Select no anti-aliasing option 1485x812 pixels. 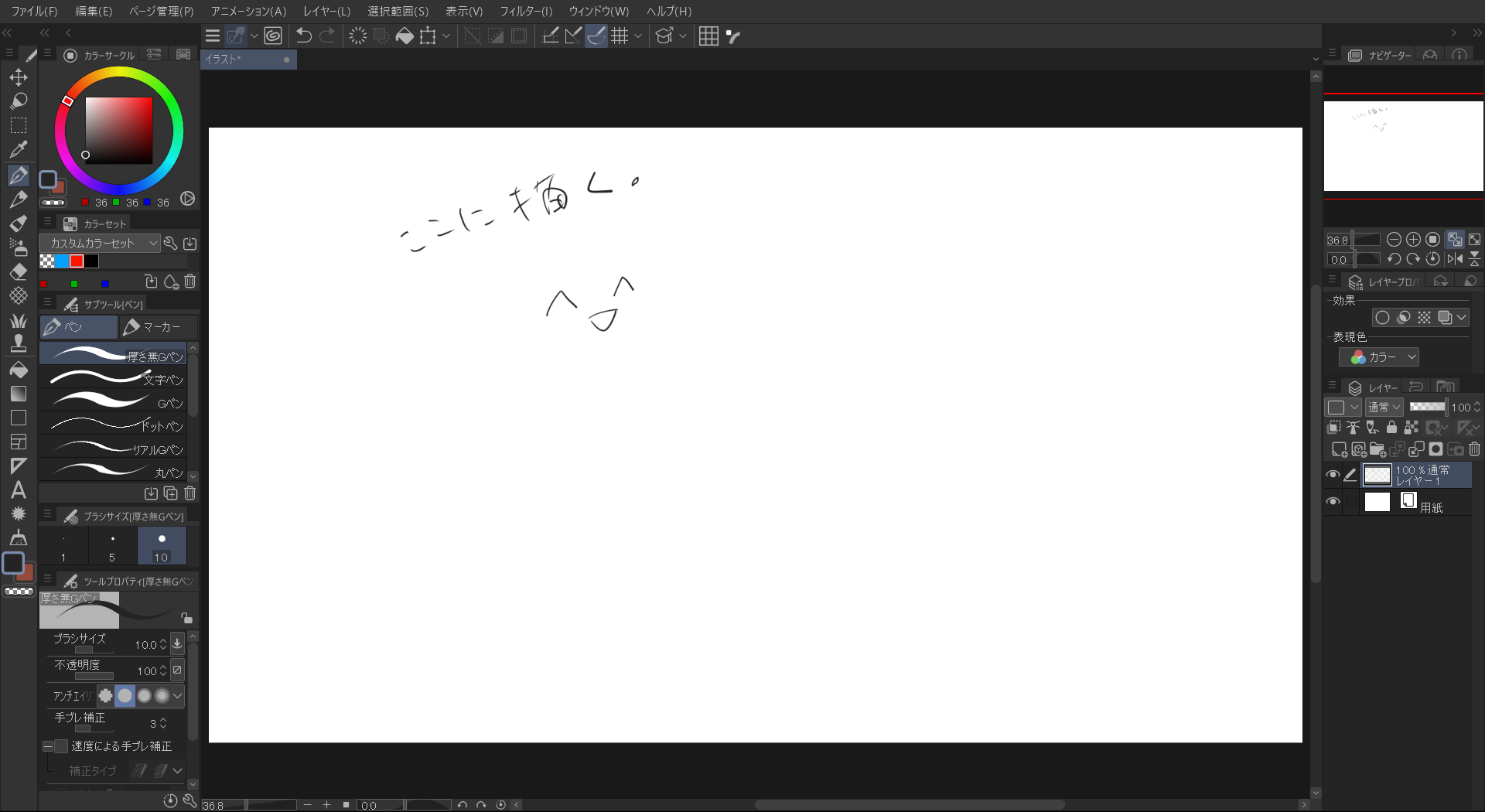(x=106, y=696)
